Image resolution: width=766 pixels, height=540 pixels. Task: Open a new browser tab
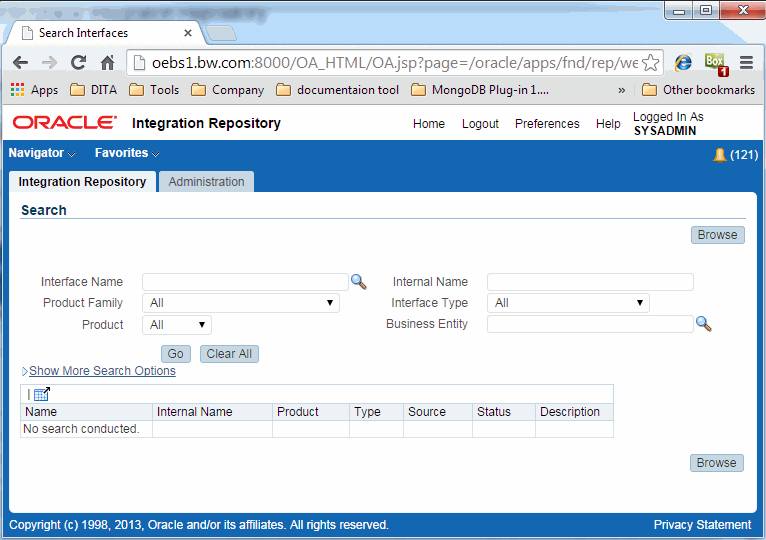point(221,33)
